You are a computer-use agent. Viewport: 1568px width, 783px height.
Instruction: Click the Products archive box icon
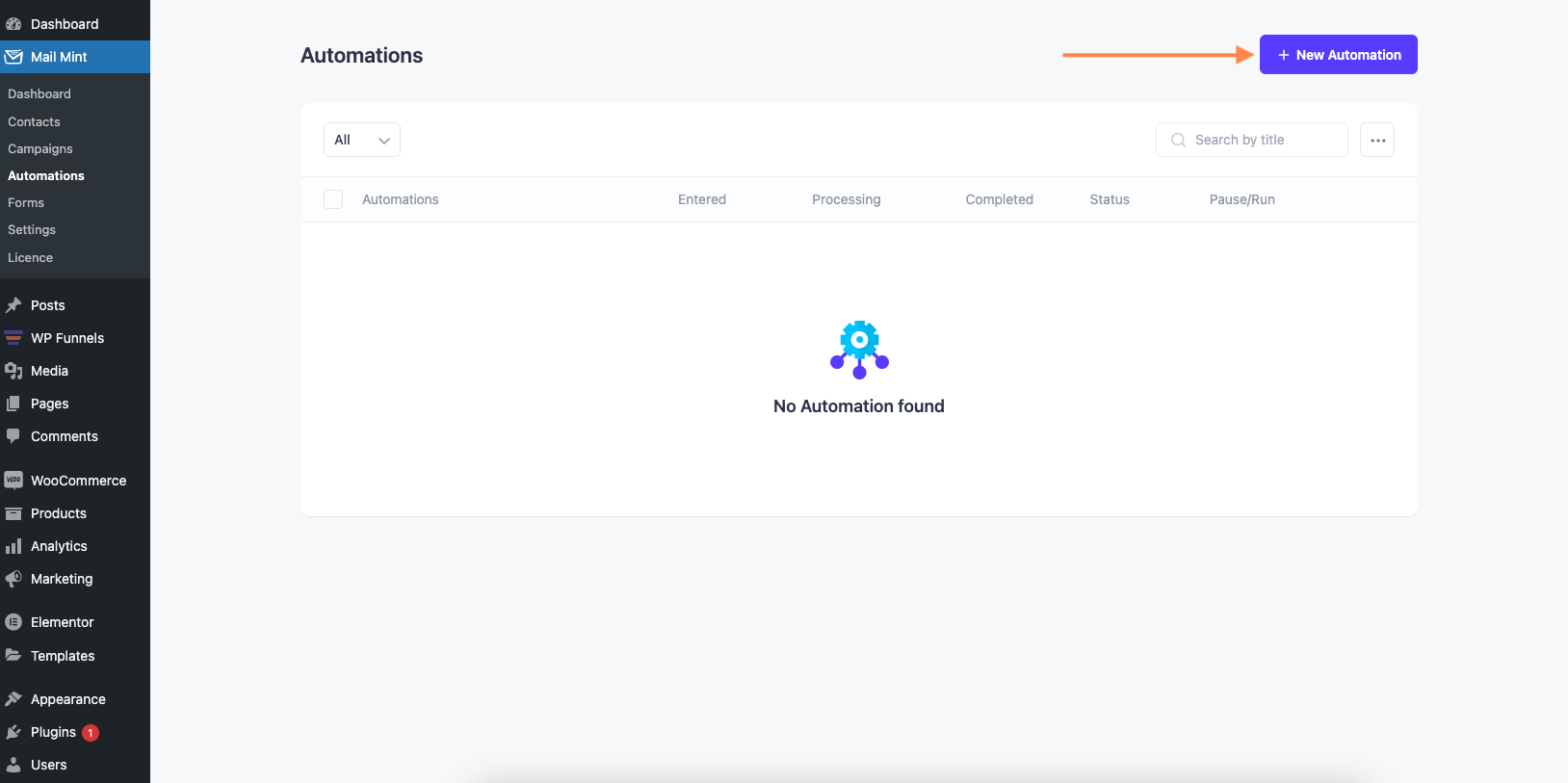tap(13, 513)
